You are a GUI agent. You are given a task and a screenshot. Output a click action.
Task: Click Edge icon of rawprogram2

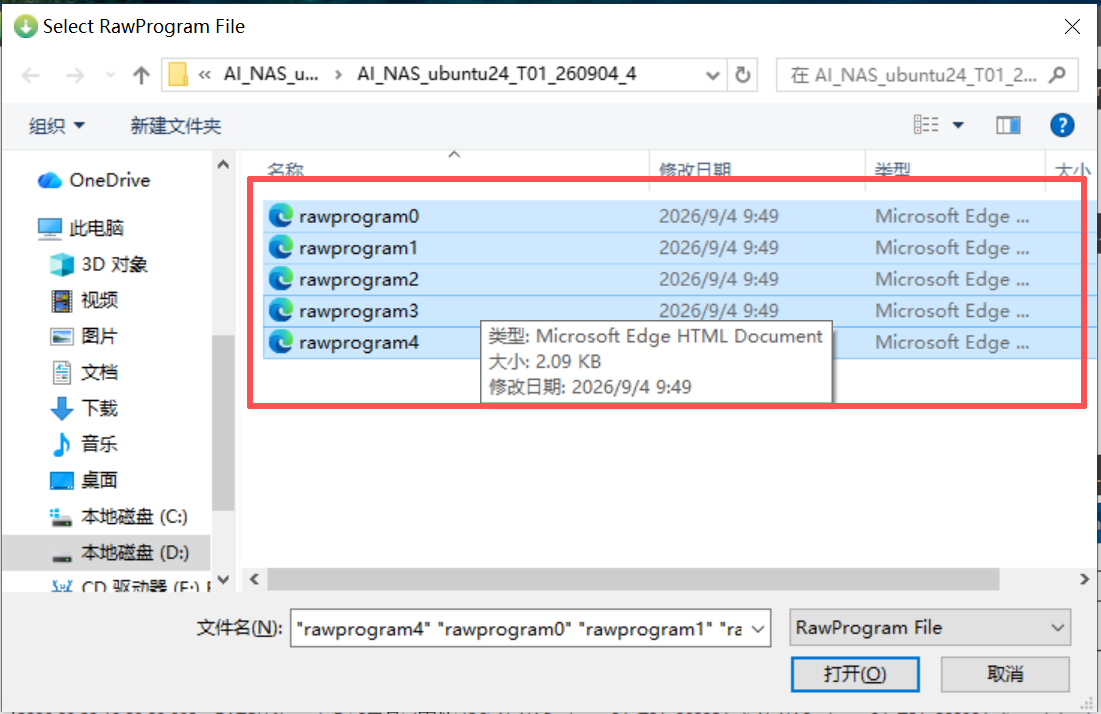pos(281,279)
